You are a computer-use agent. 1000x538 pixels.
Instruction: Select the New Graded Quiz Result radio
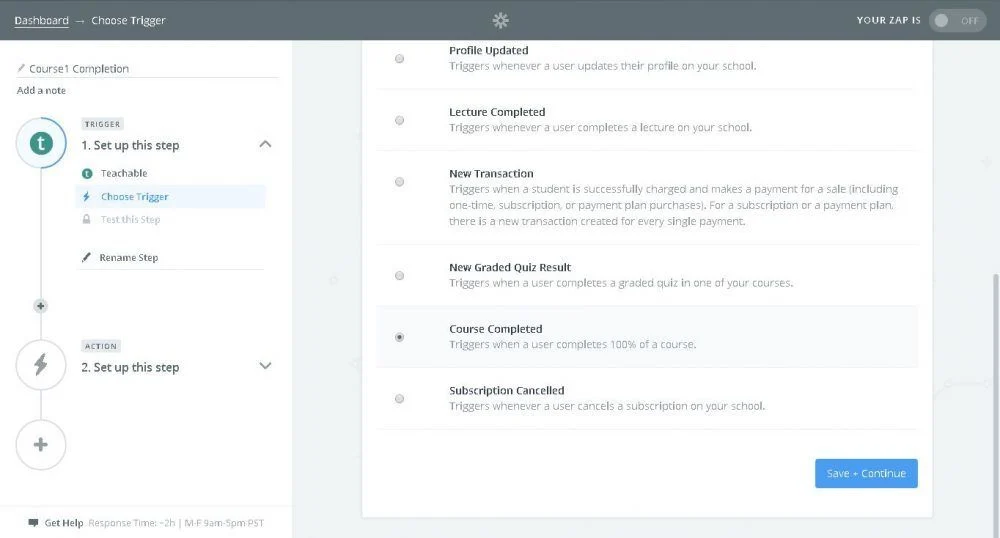400,275
